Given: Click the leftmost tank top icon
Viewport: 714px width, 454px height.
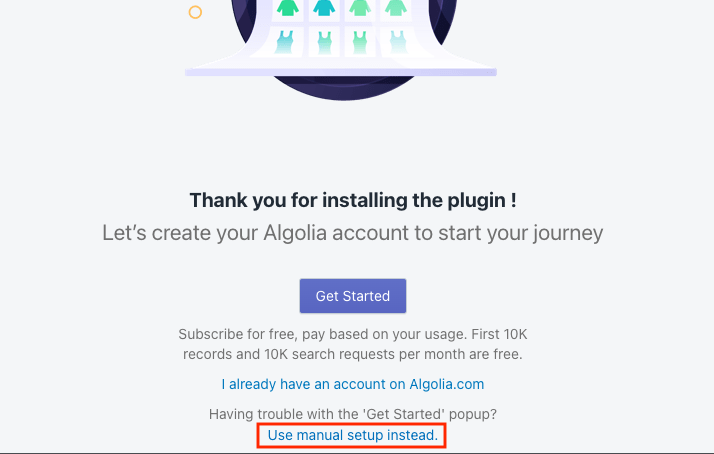Looking at the screenshot, I should pos(286,42).
